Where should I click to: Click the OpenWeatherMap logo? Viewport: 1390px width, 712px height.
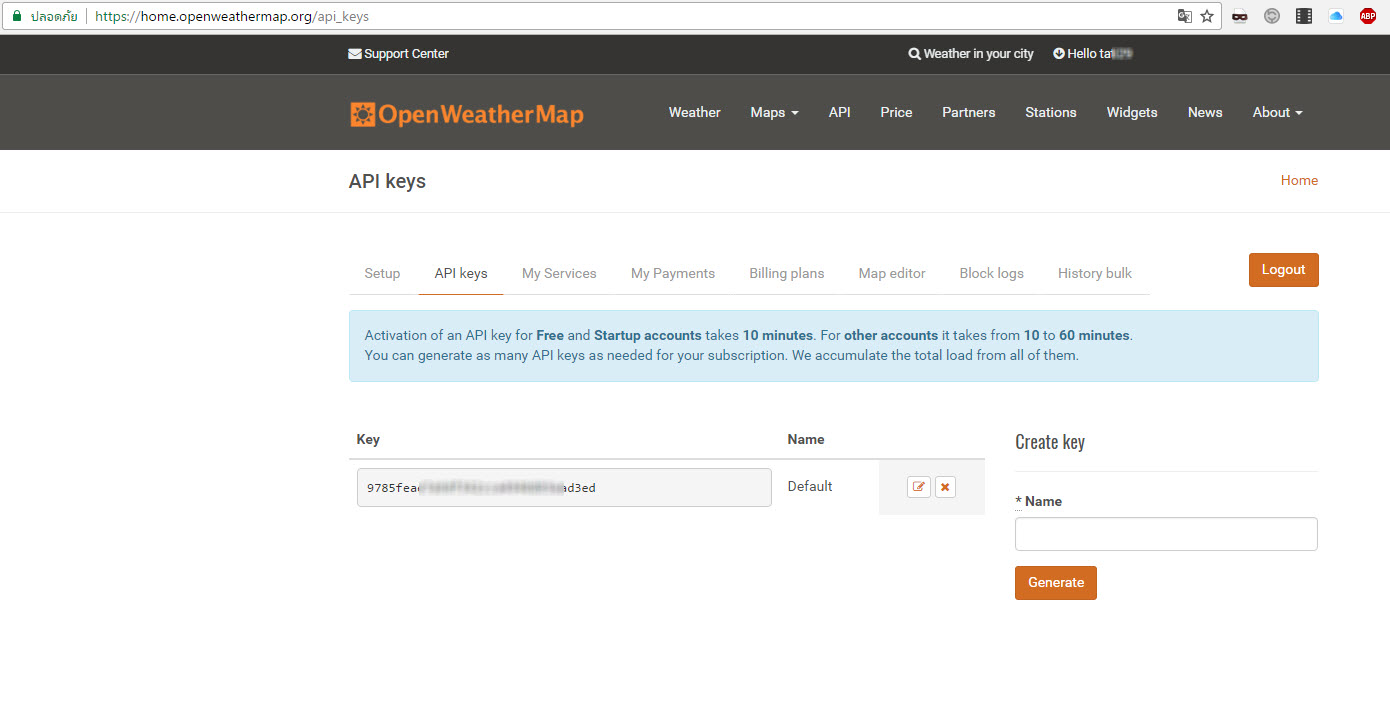tap(467, 114)
